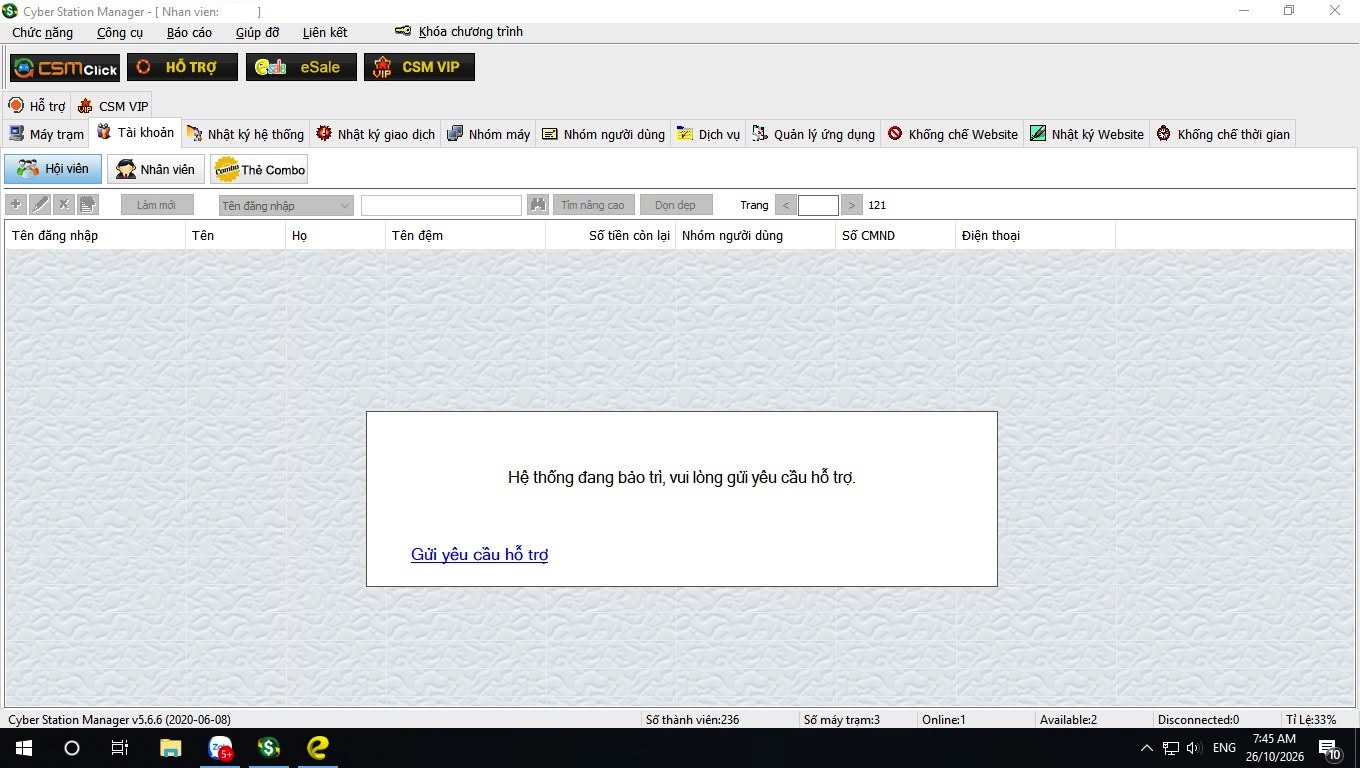1360x768 pixels.
Task: Click the Tìm nâng cao button
Action: point(593,205)
